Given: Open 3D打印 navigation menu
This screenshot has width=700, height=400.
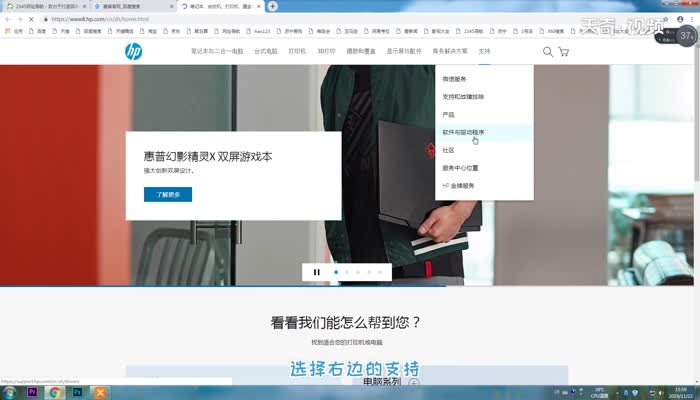Looking at the screenshot, I should [326, 51].
